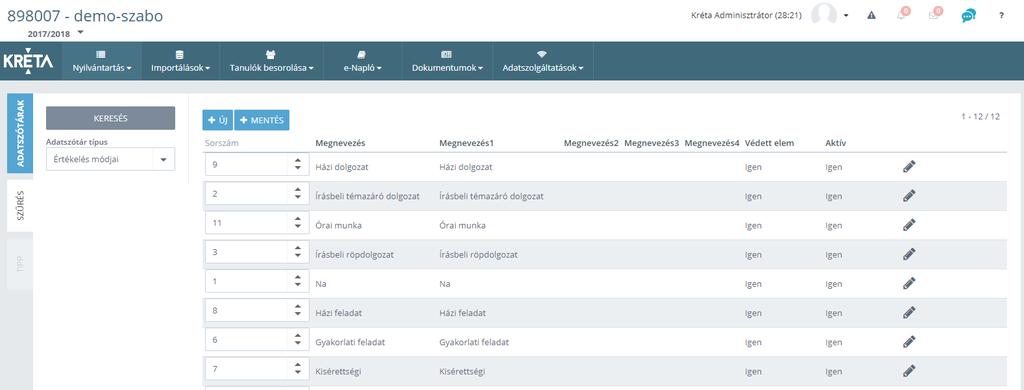Edit the Házi feladat row

click(x=909, y=313)
